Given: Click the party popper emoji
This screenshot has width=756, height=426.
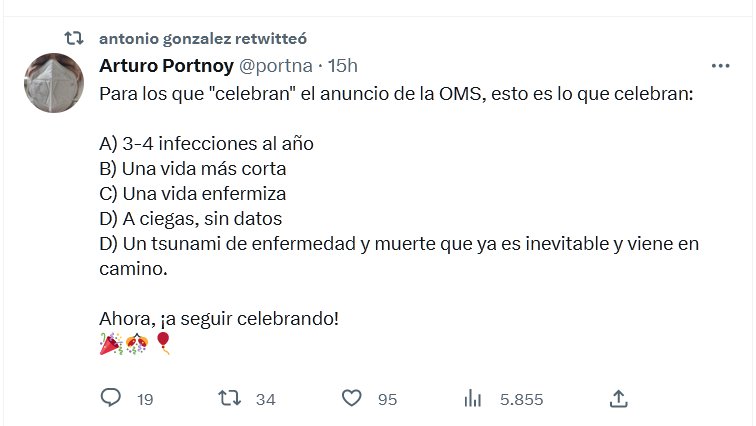Looking at the screenshot, I should click(110, 345).
